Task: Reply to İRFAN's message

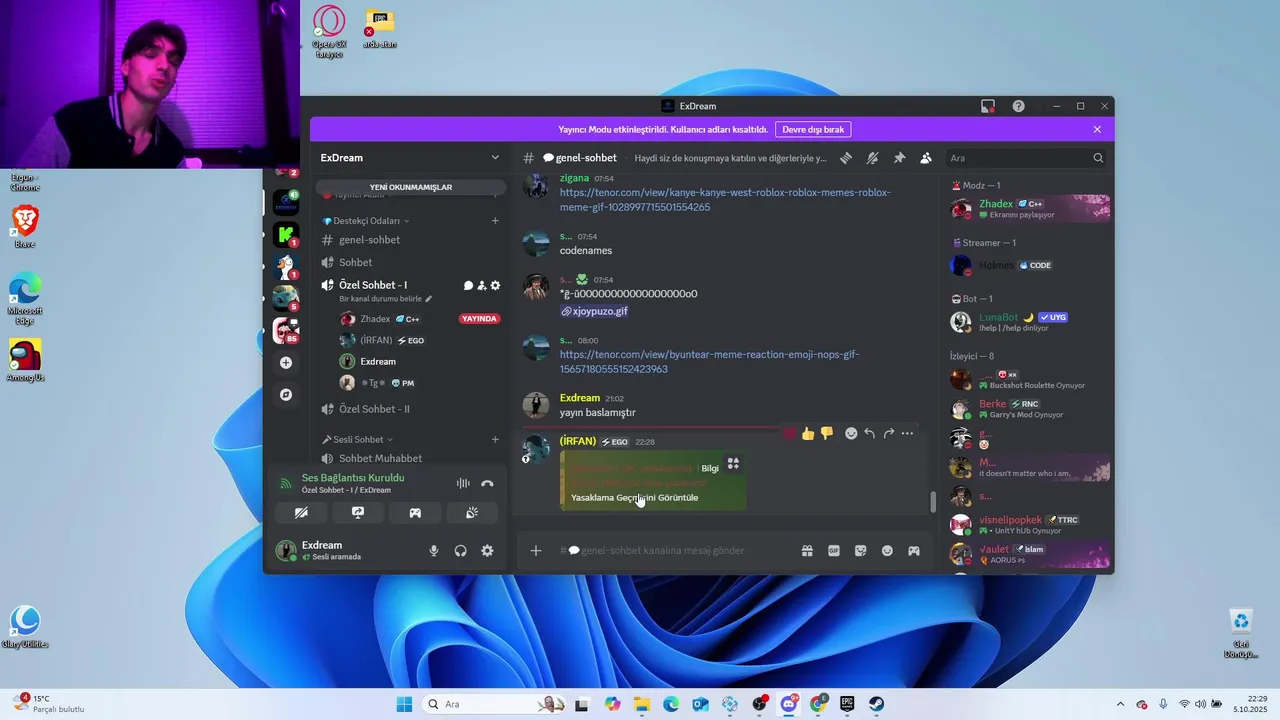Action: point(870,433)
